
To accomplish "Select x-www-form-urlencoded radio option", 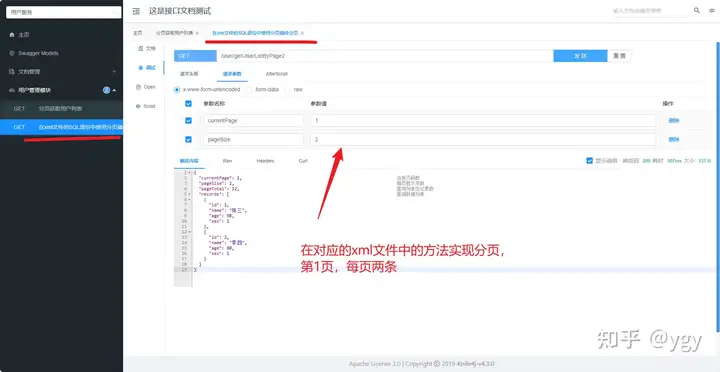I will (x=177, y=90).
